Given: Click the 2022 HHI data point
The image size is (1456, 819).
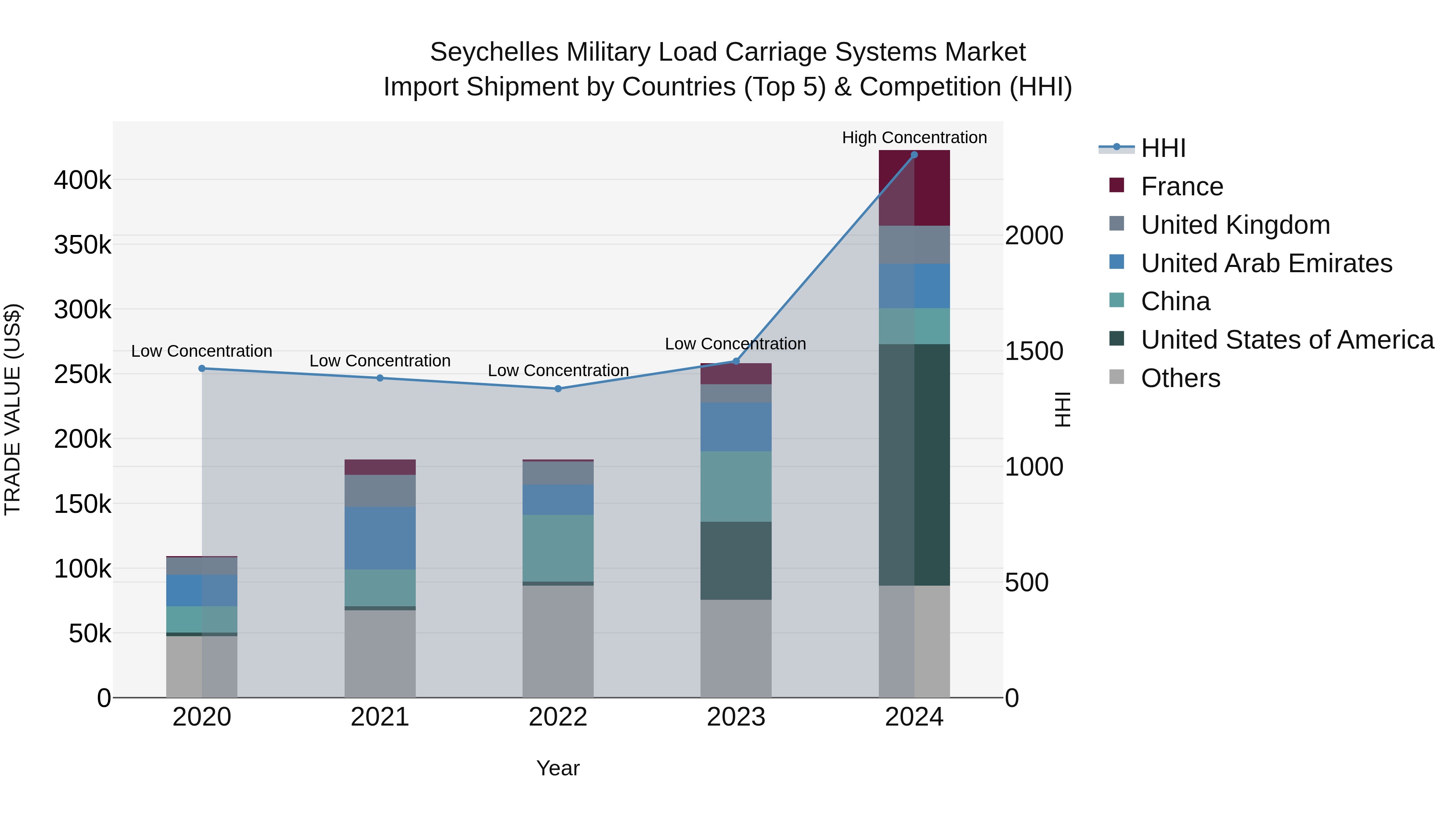Looking at the screenshot, I should tap(558, 389).
